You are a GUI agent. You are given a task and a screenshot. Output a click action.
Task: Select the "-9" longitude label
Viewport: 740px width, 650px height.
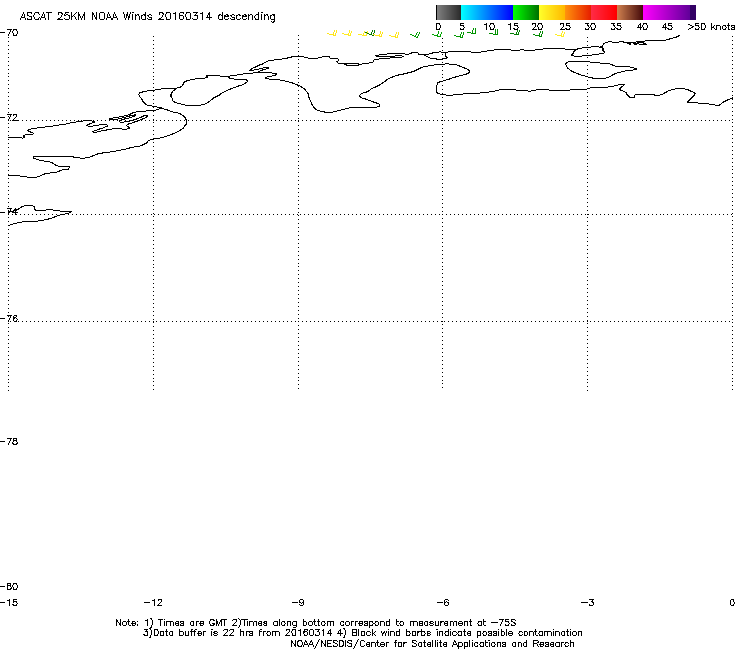[298, 602]
